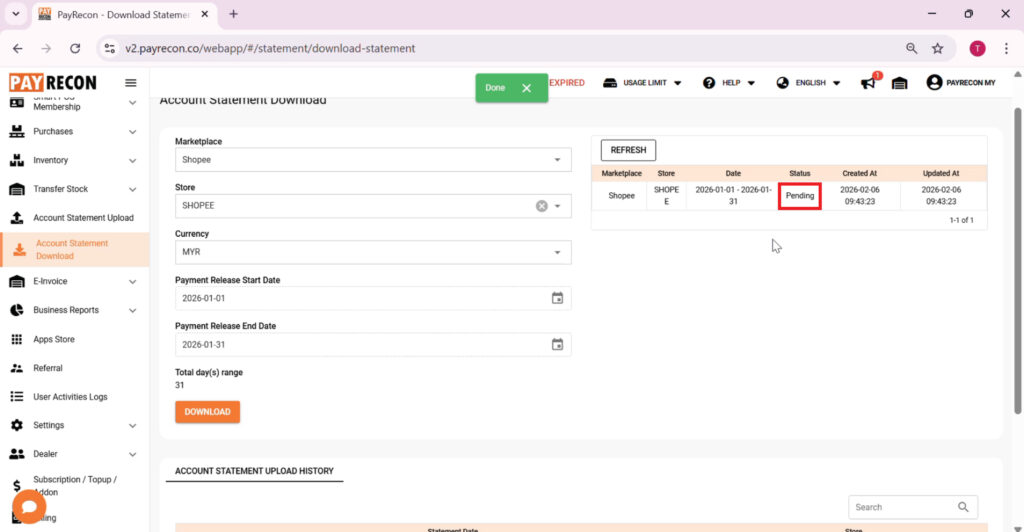This screenshot has width=1024, height=532.
Task: Click the E-Invoice sidebar icon
Action: (x=17, y=281)
